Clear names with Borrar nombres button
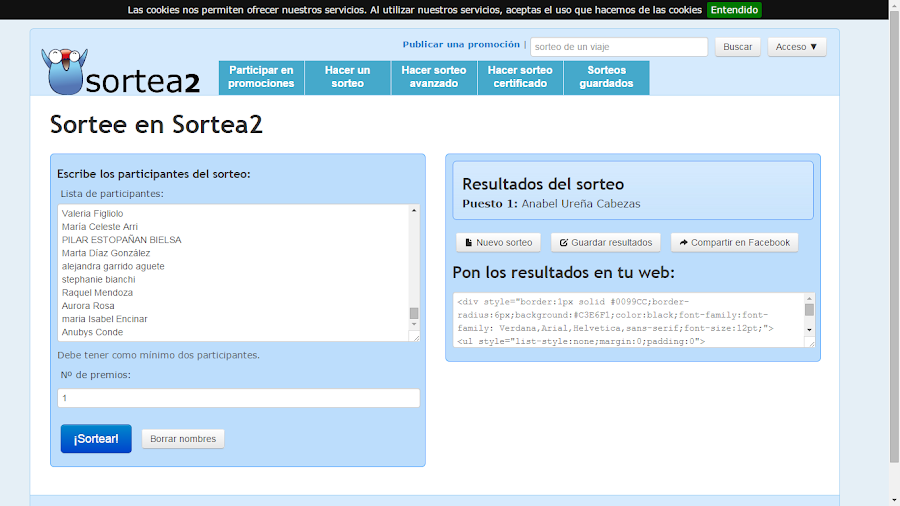The image size is (900, 506). (183, 439)
